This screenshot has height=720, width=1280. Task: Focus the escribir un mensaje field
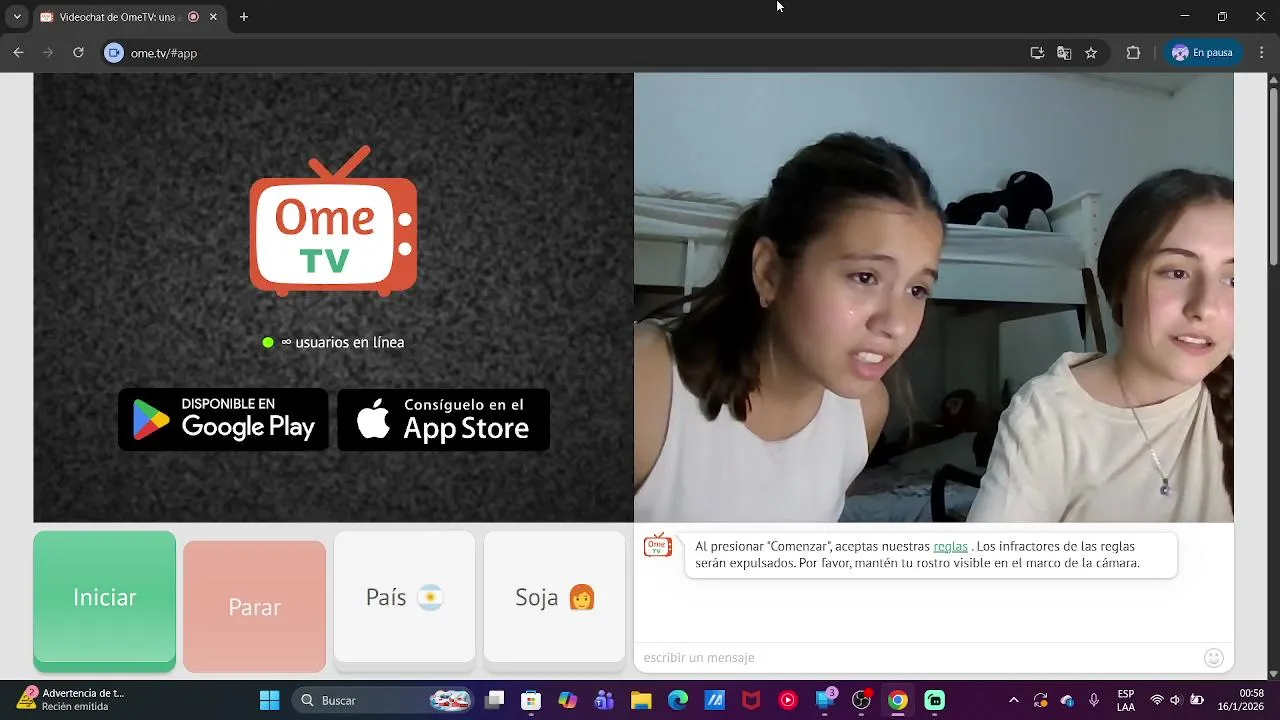tap(918, 657)
